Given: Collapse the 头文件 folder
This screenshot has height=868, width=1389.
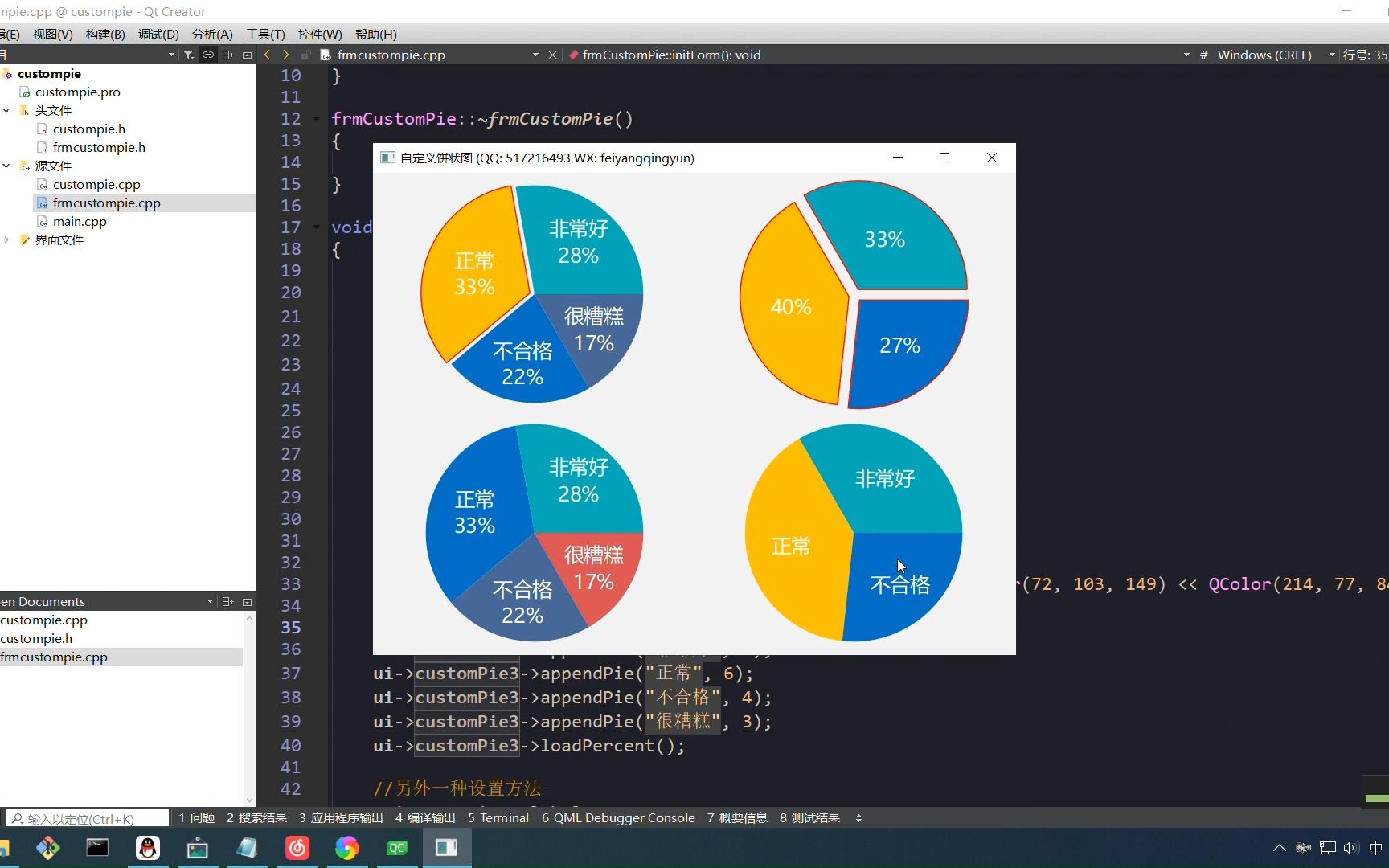Looking at the screenshot, I should (x=7, y=110).
